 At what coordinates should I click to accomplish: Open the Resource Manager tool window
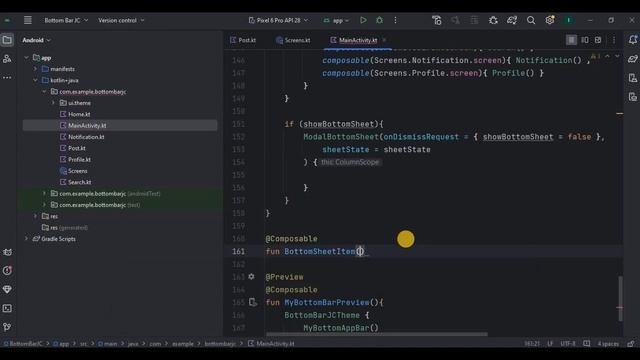[x=7, y=59]
